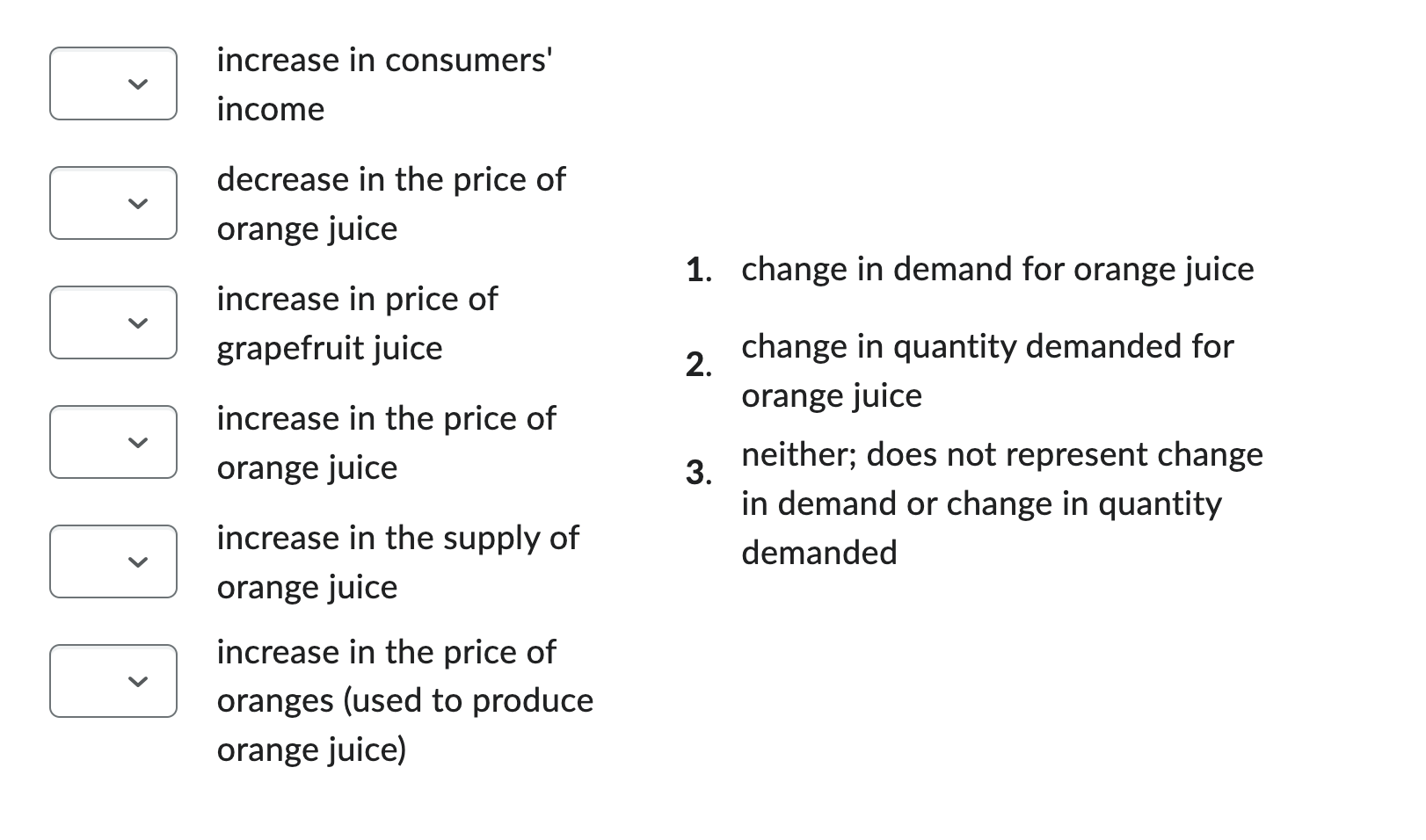This screenshot has height=840, width=1426.
Task: Click the chevron icon in the third answer box
Action: click(x=137, y=323)
